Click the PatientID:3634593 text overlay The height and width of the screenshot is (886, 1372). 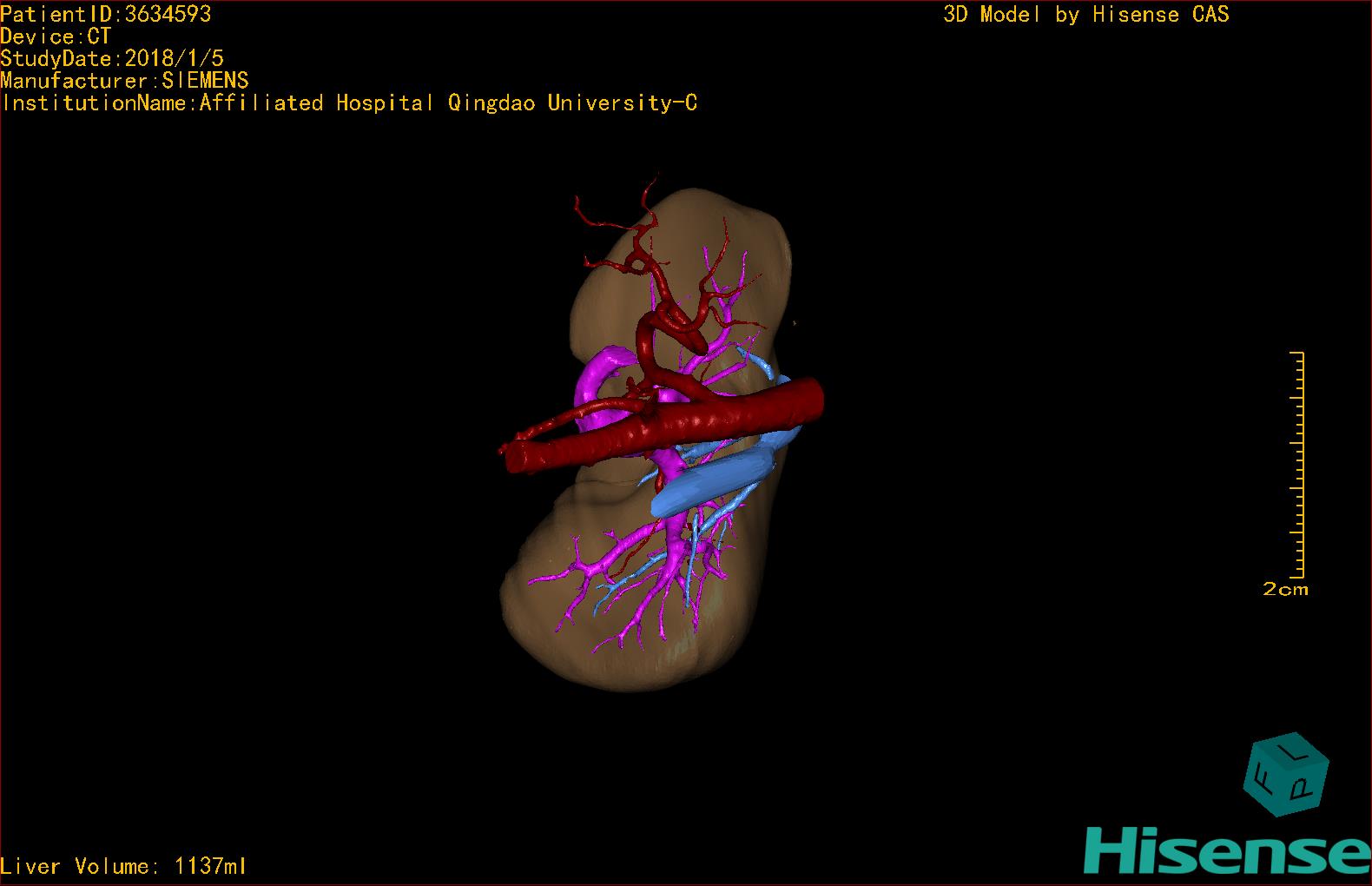(106, 14)
